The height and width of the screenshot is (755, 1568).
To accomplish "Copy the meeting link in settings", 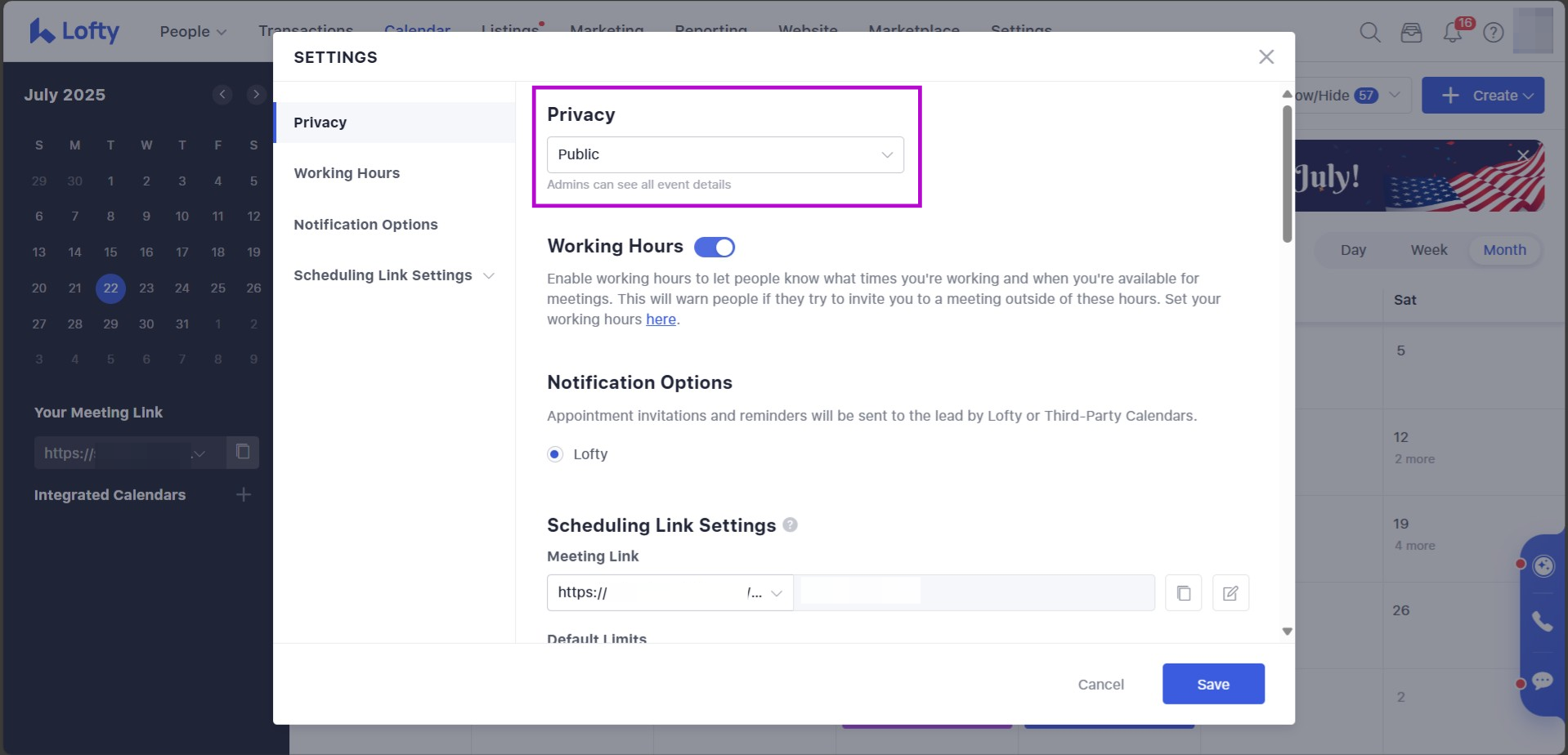I will (1183, 593).
